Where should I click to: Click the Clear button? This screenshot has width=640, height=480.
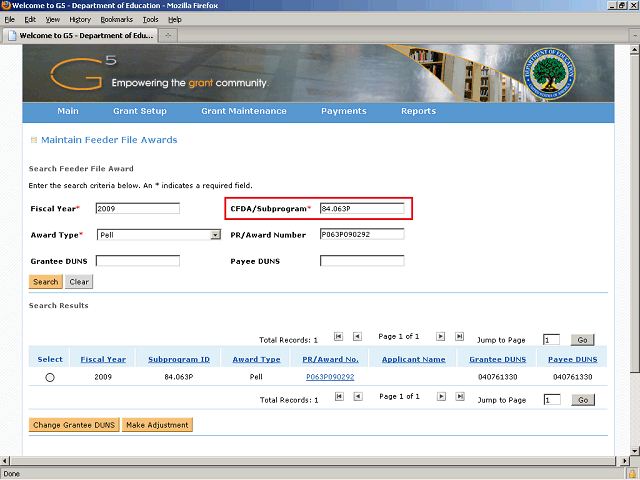(x=79, y=282)
